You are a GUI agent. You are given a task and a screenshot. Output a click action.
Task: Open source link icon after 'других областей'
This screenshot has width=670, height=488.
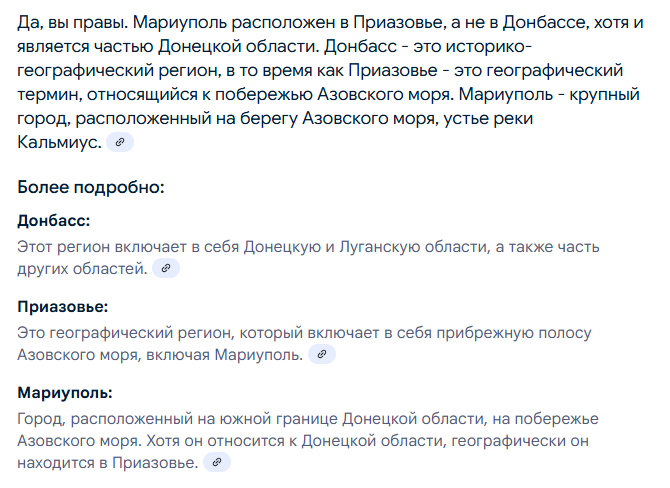(x=166, y=268)
